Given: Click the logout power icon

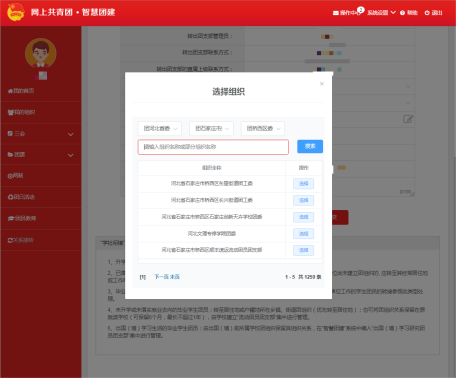Looking at the screenshot, I should click(x=427, y=13).
